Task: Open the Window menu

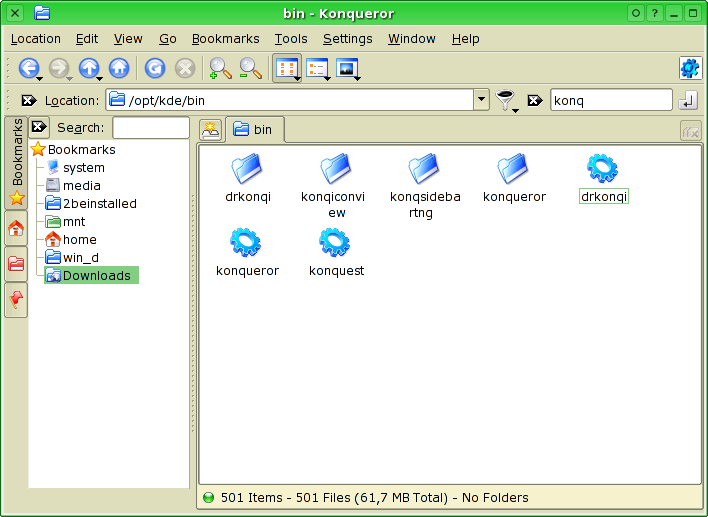Action: pyautogui.click(x=411, y=39)
